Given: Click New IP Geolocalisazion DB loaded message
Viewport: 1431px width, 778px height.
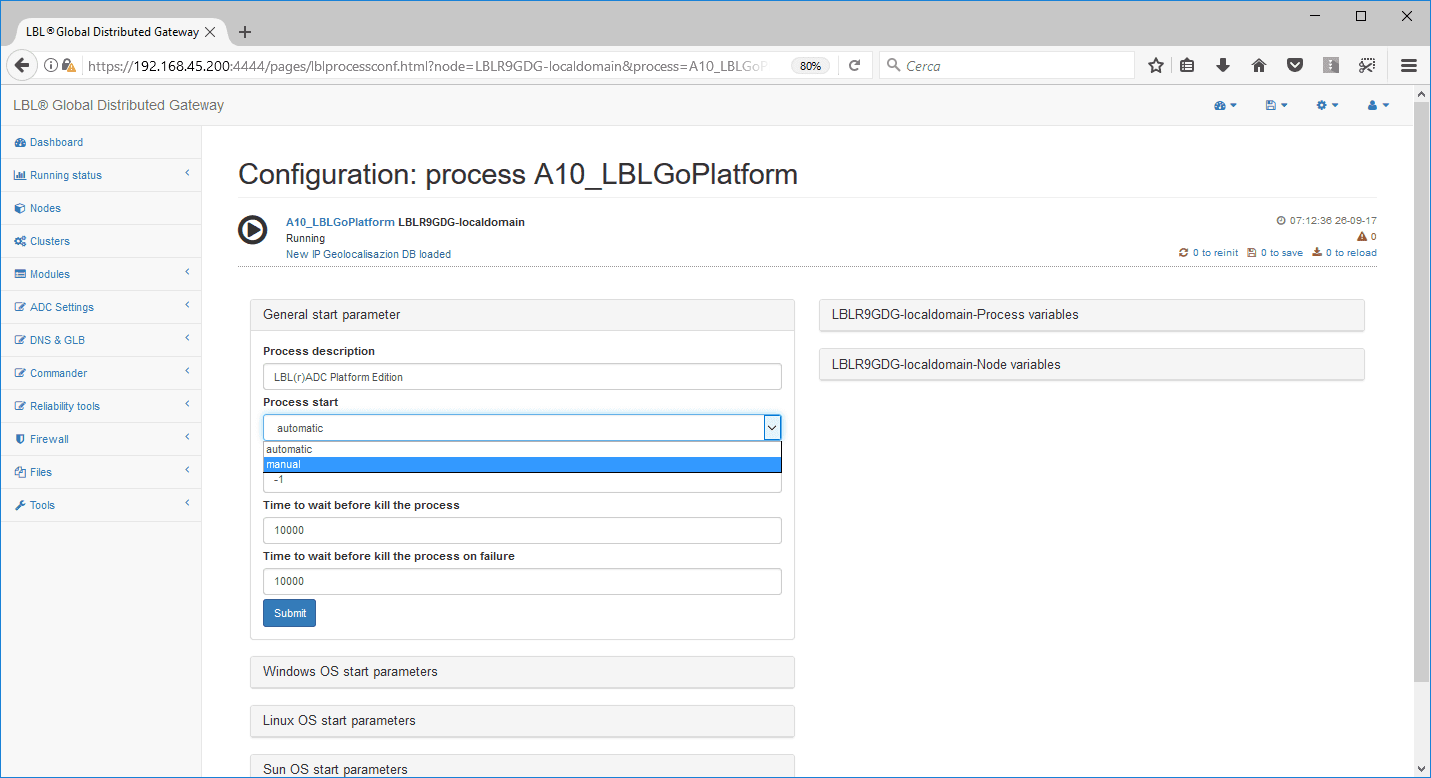Looking at the screenshot, I should [368, 254].
